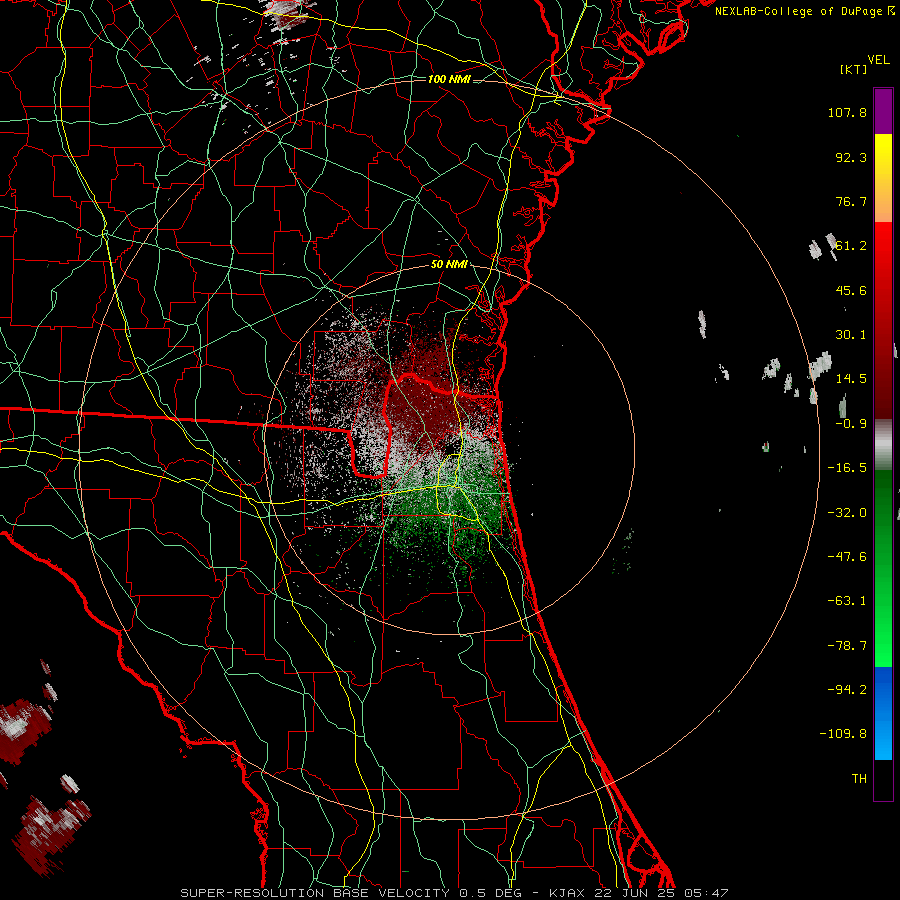This screenshot has height=900, width=900.
Task: Click the 14.5 velocity label
Action: (x=851, y=379)
